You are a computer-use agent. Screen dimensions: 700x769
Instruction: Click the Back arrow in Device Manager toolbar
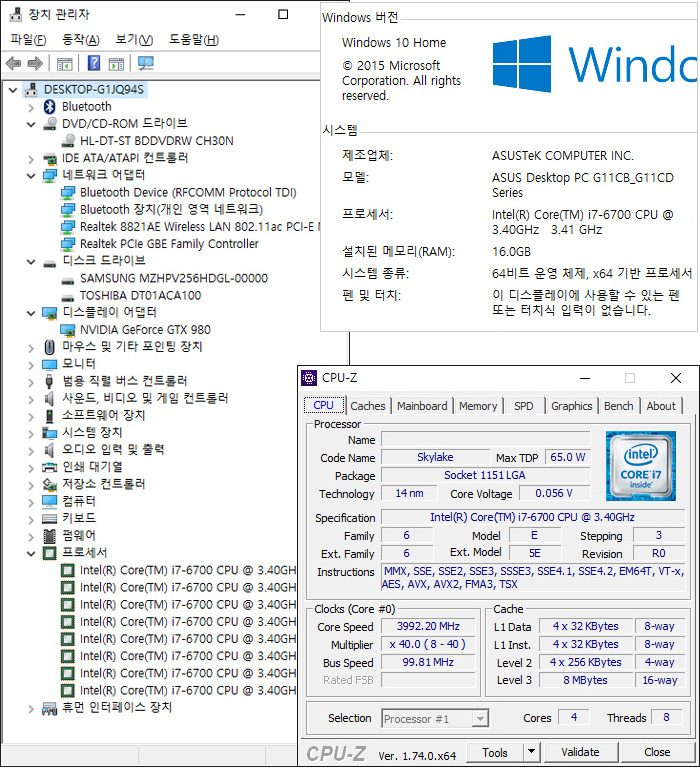[x=13, y=63]
